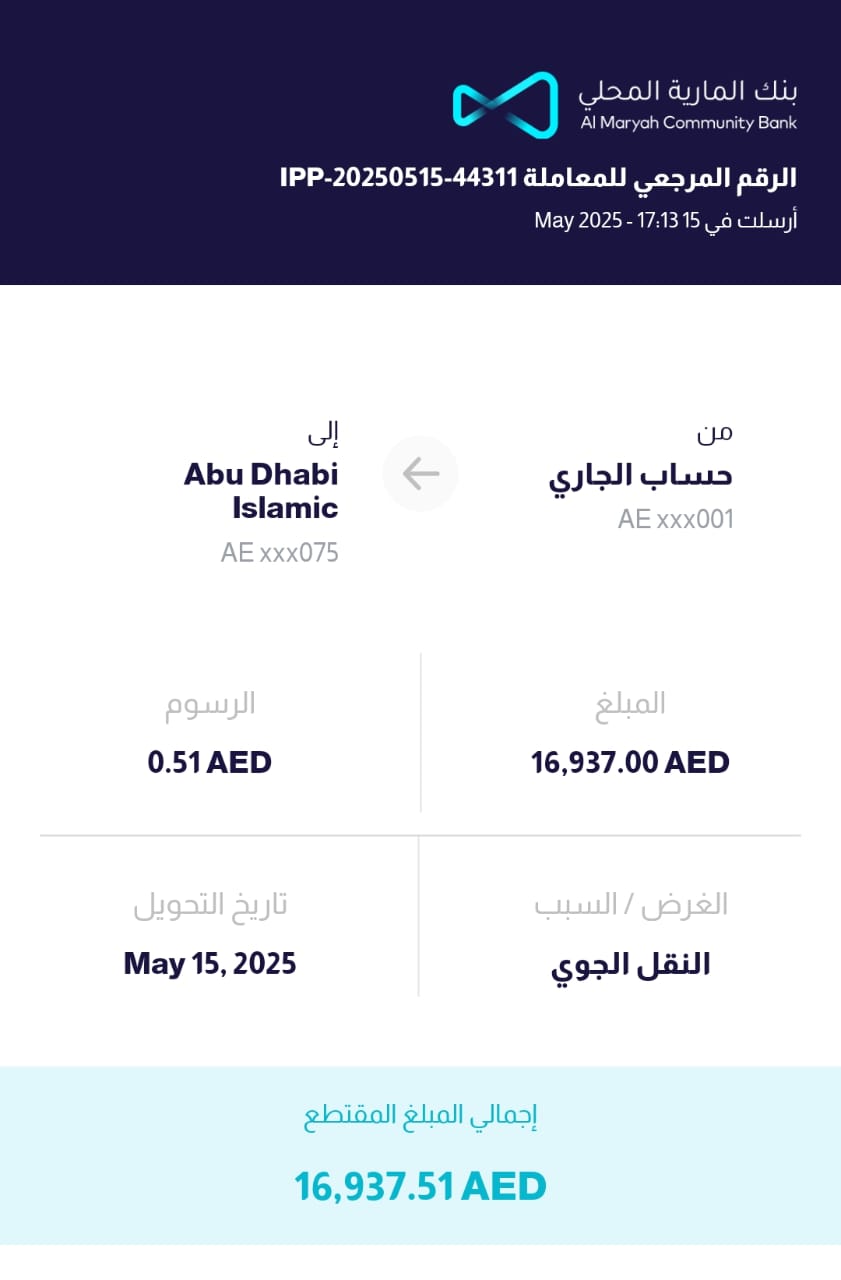Screen dimensions: 841x1280
Task: Click the total deducted 16,937.51 AED
Action: 420,1187
